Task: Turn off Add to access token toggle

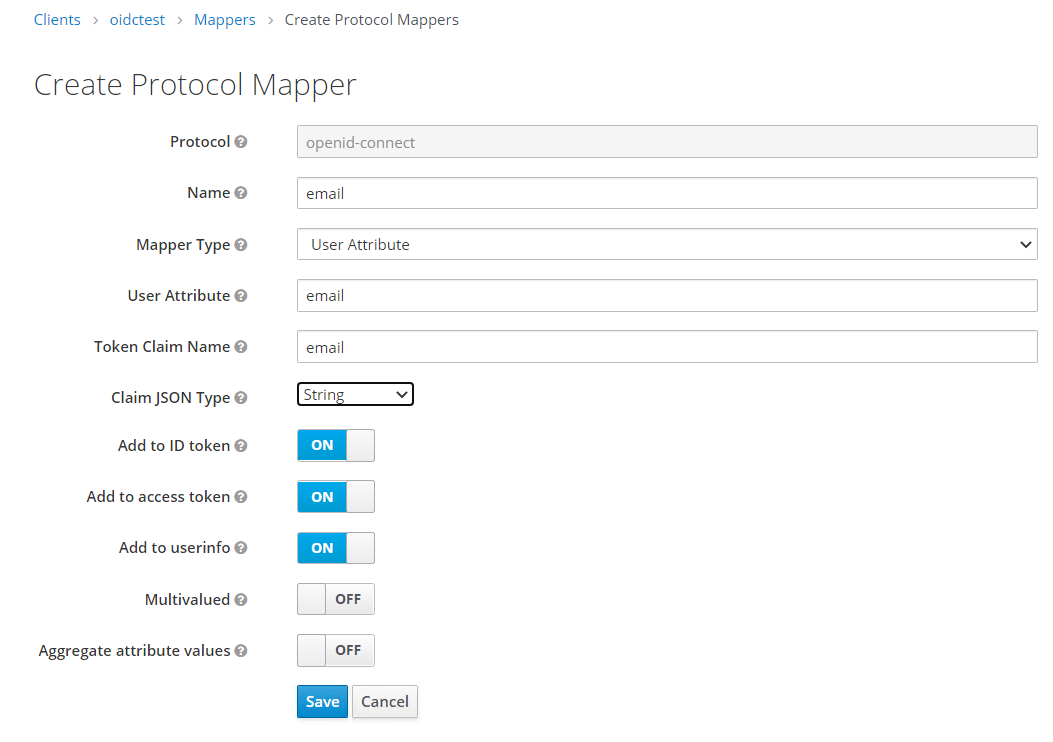Action: coord(335,497)
